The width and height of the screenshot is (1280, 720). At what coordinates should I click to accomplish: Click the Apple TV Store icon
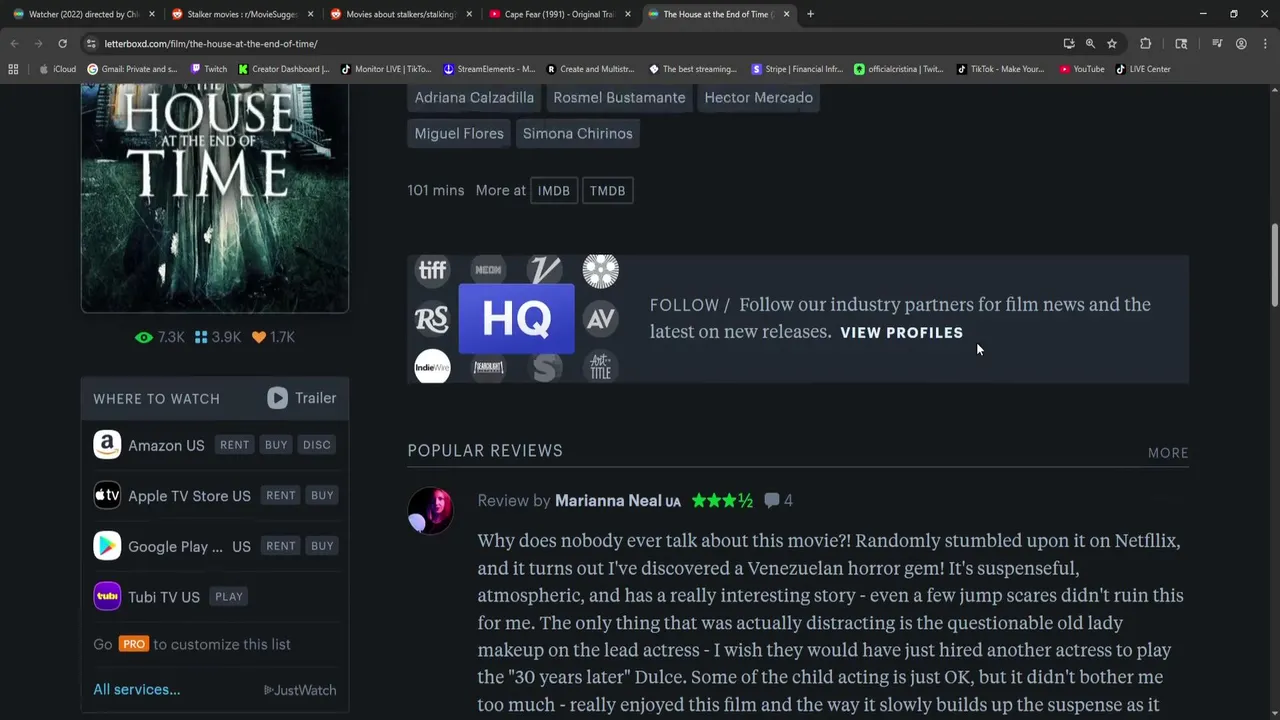coord(107,495)
